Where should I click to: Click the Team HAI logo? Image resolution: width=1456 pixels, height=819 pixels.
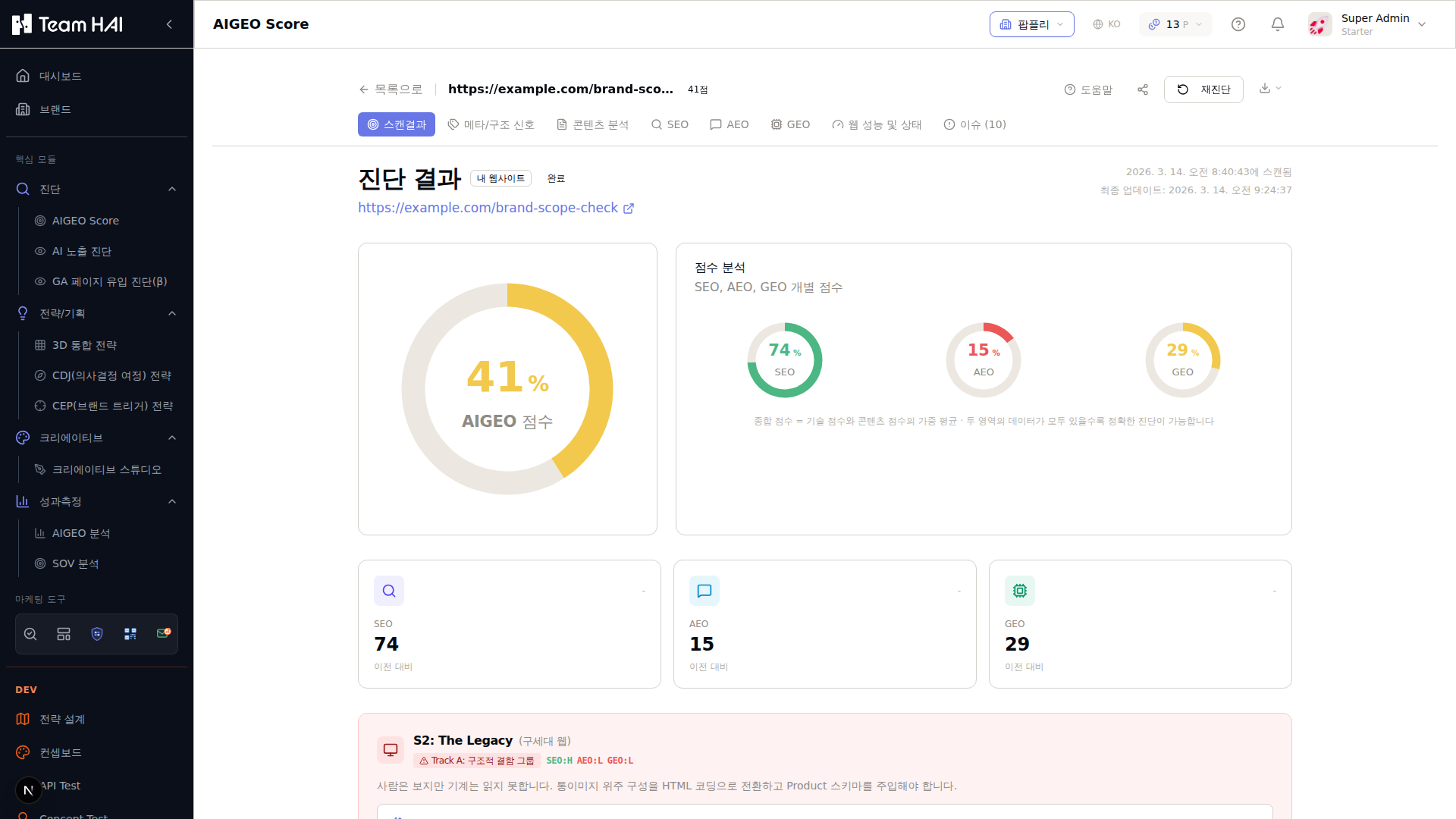(67, 24)
